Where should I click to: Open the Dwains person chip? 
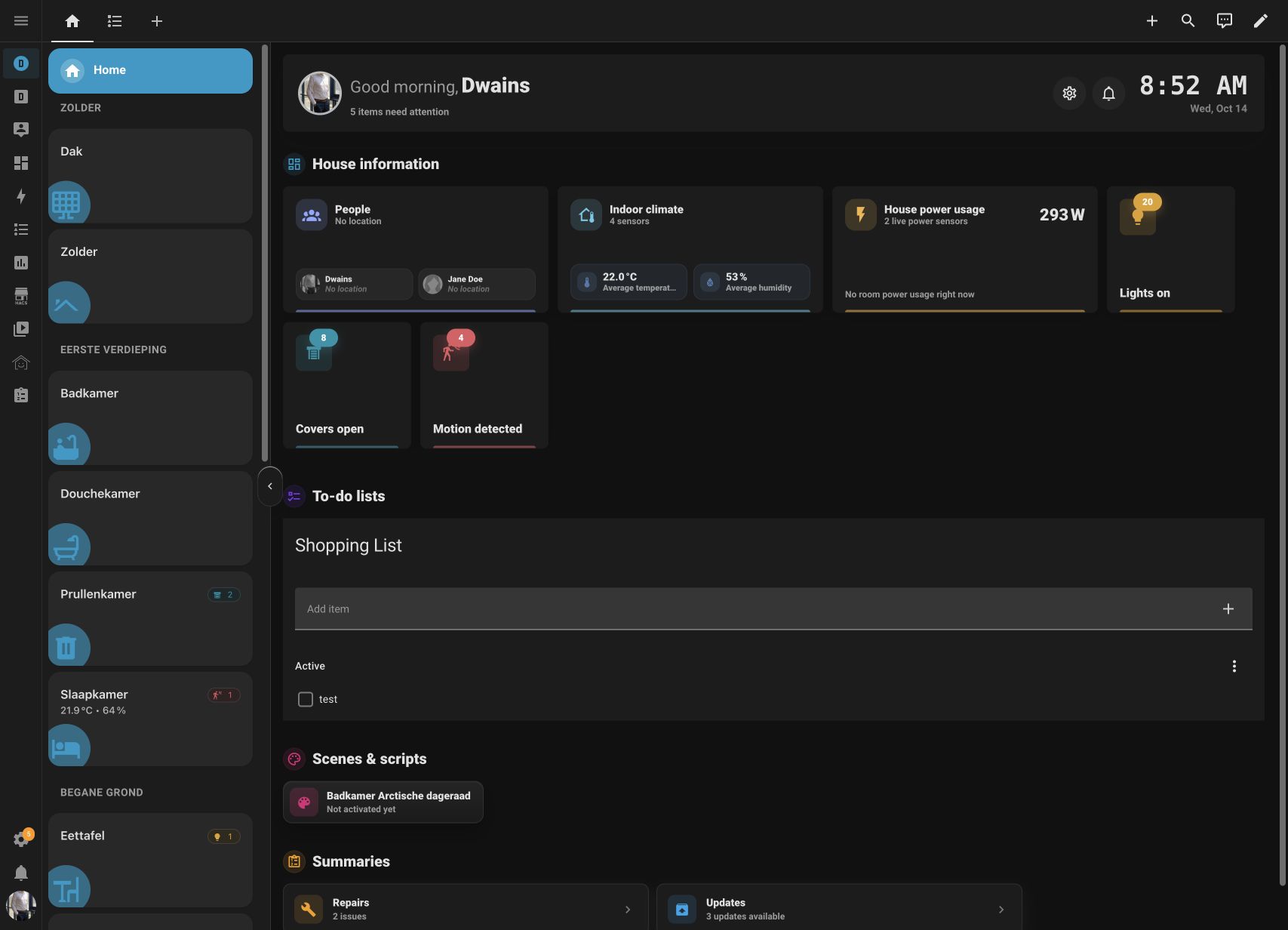(354, 284)
